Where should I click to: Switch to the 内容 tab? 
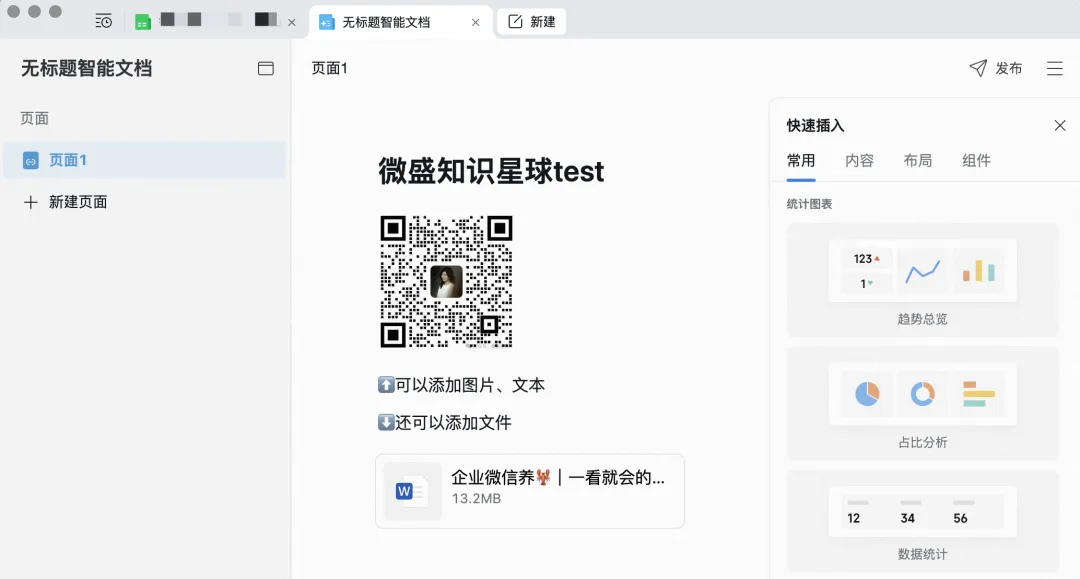(860, 160)
